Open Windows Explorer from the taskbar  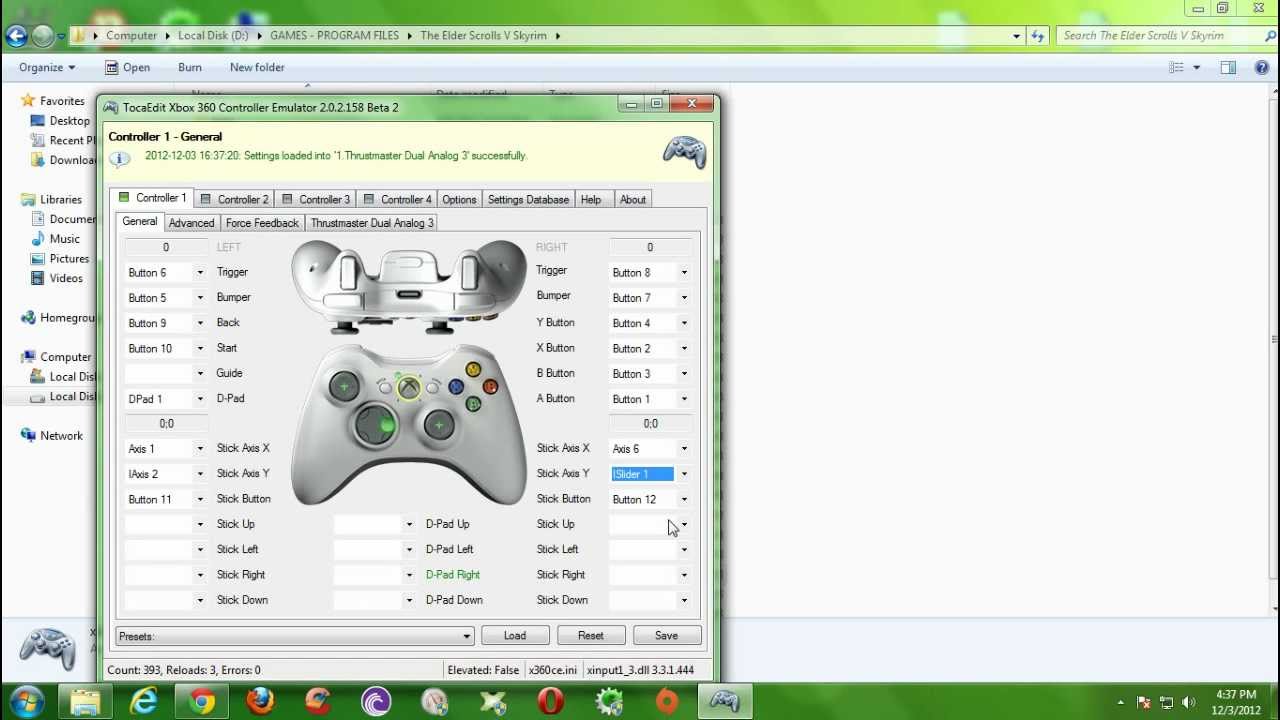pyautogui.click(x=86, y=702)
